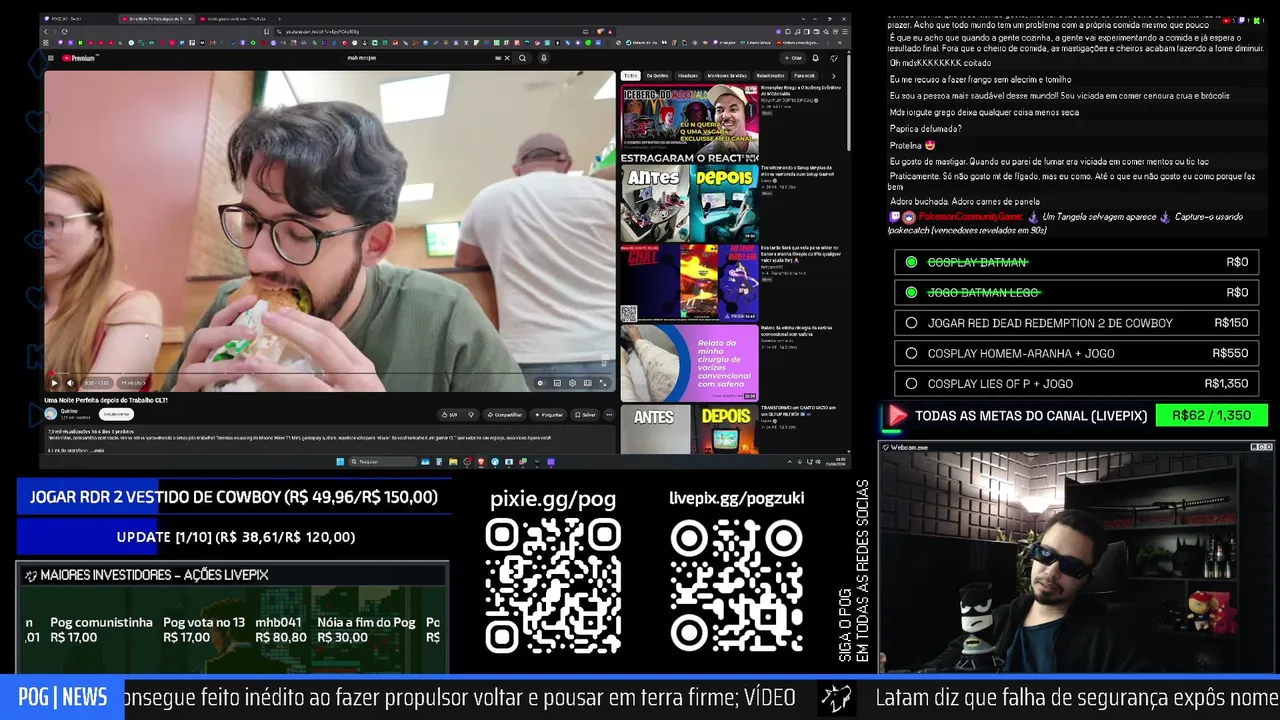The image size is (1280, 720).
Task: Select 'COSPLAY LIES OF P + JOGO' radio
Action: (911, 383)
